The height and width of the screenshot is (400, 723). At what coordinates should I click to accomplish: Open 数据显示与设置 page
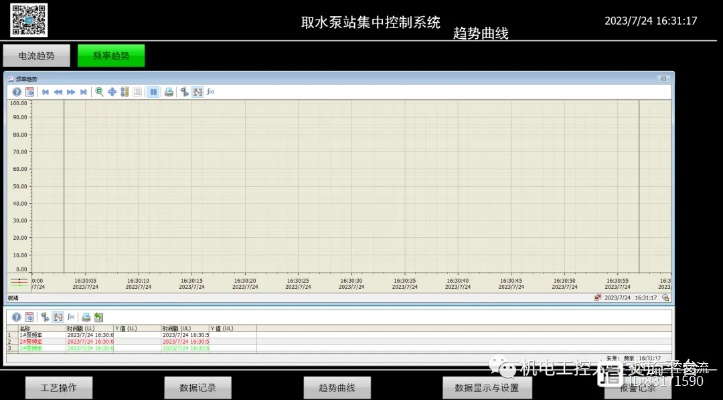pyautogui.click(x=487, y=387)
